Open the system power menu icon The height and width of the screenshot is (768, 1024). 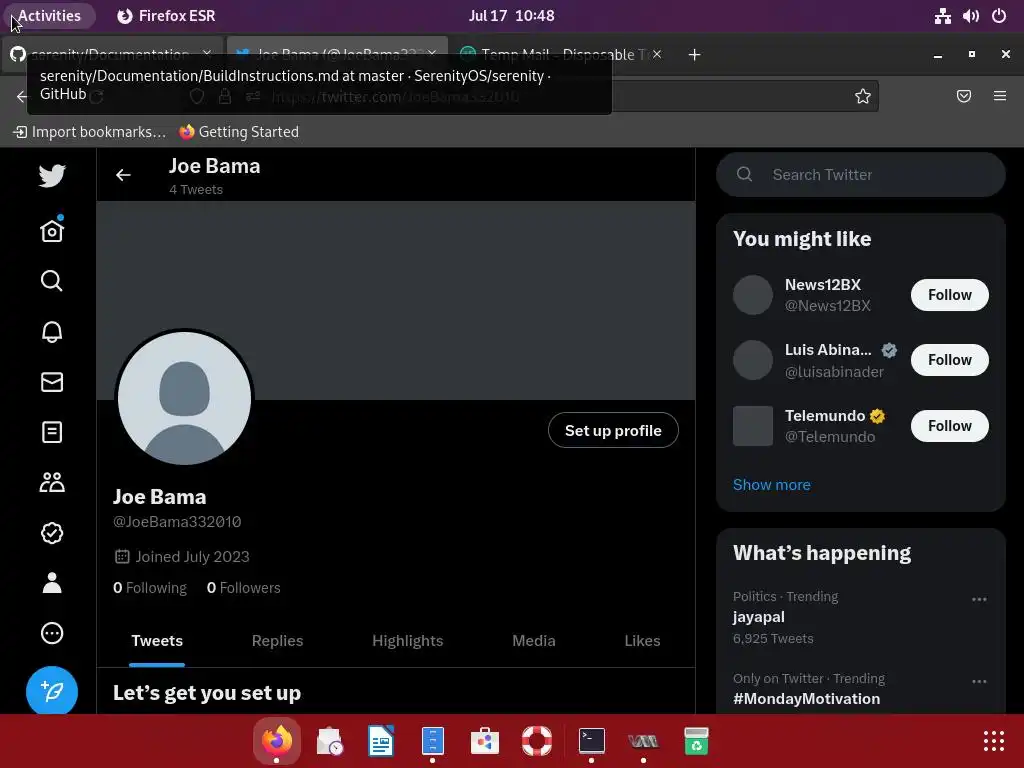[999, 16]
